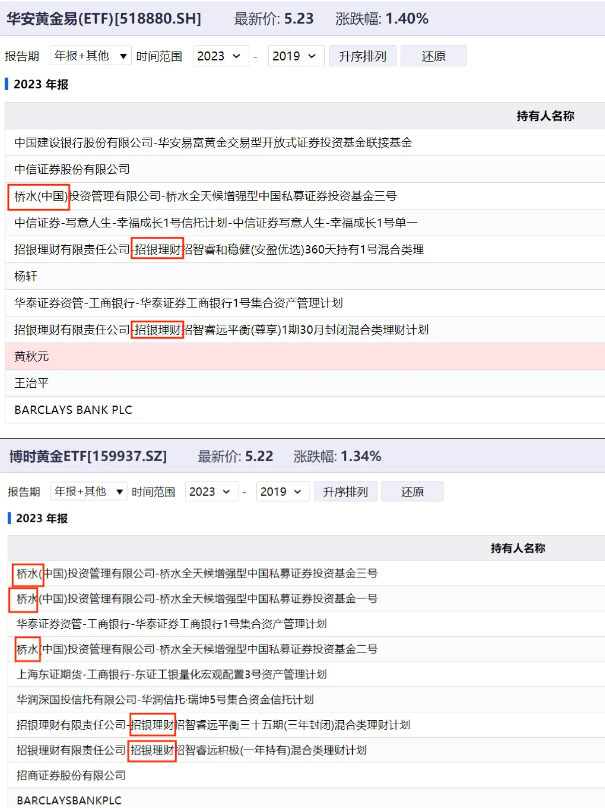605x808 pixels.
Task: Open 2023 start year dropdown in 博时黄金ETF panel
Action: [211, 491]
